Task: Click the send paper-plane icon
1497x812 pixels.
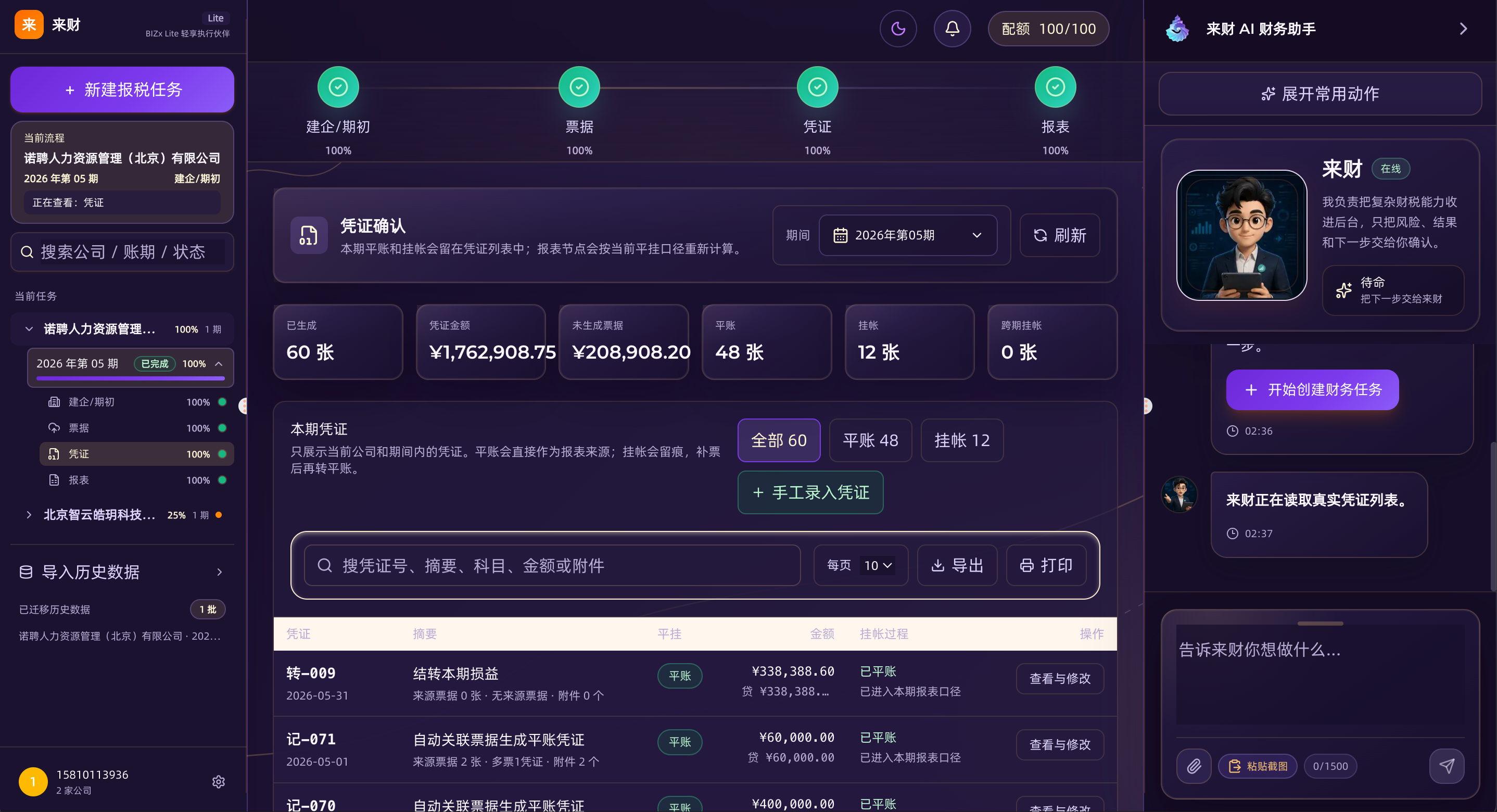Action: pyautogui.click(x=1447, y=766)
